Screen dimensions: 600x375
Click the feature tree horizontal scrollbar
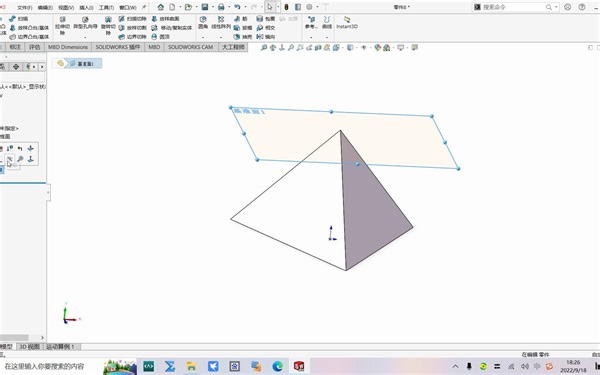coord(14,338)
